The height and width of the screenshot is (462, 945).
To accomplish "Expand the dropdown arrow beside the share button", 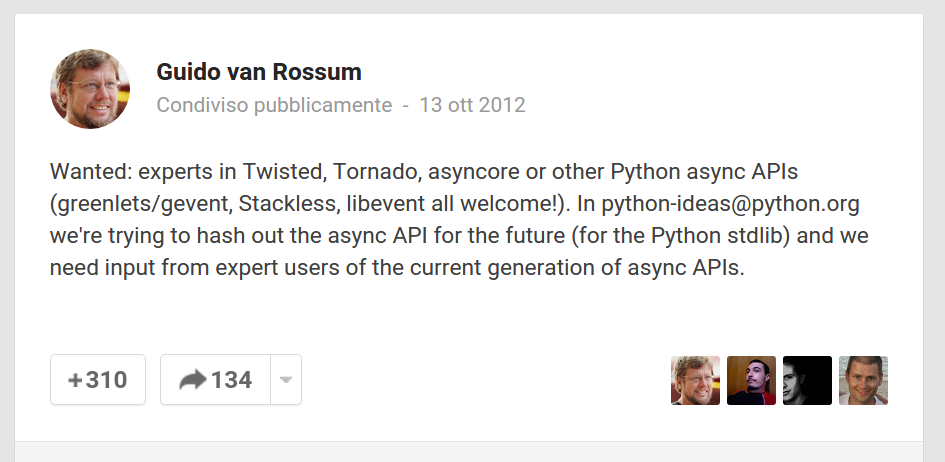I will coord(286,380).
